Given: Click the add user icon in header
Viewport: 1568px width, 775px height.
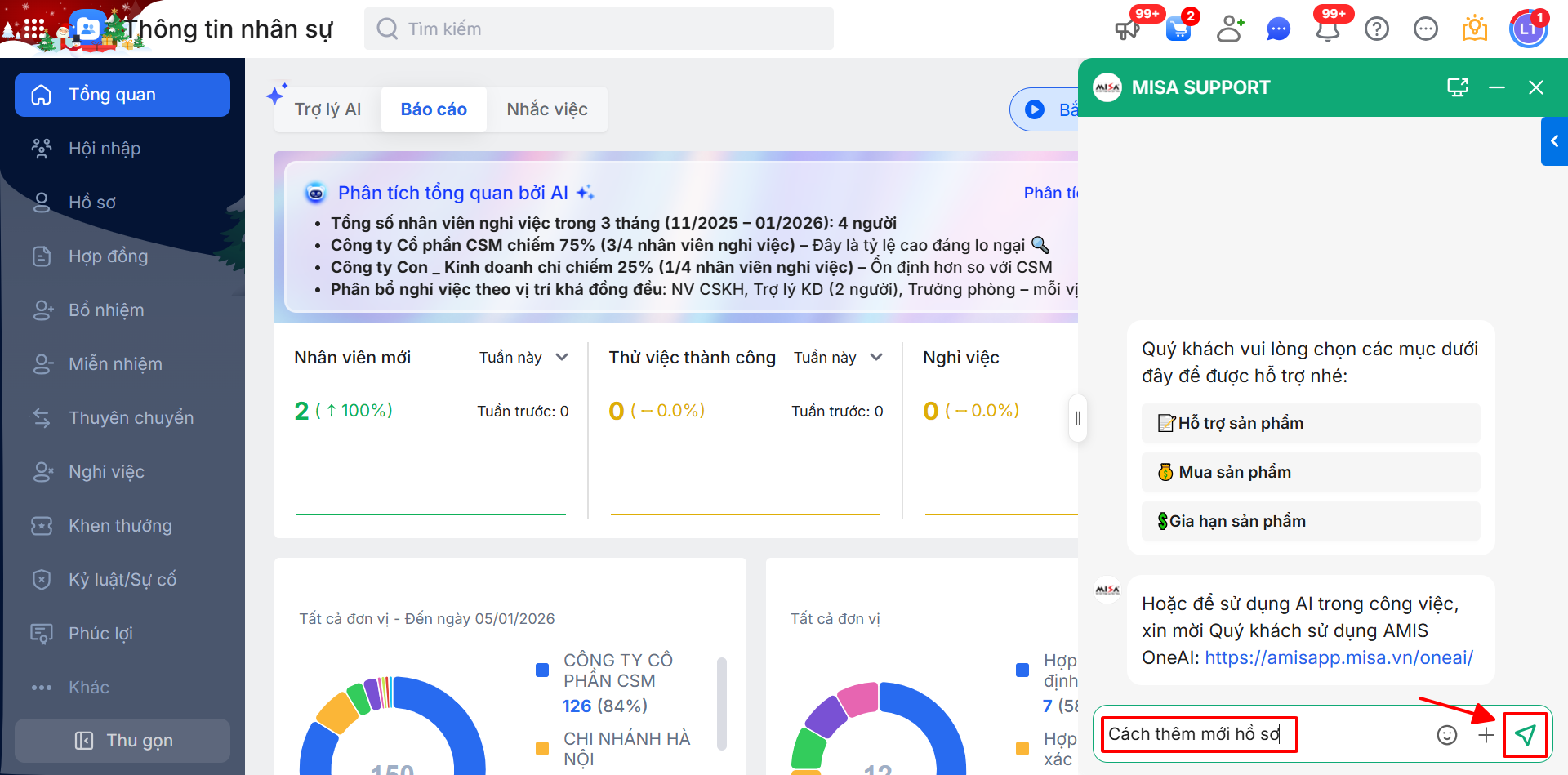Looking at the screenshot, I should [x=1230, y=29].
